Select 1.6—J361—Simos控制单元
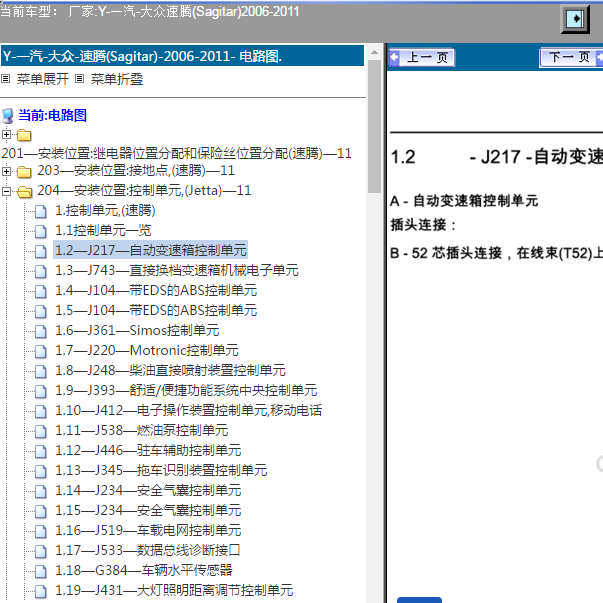This screenshot has width=603, height=603. [137, 330]
